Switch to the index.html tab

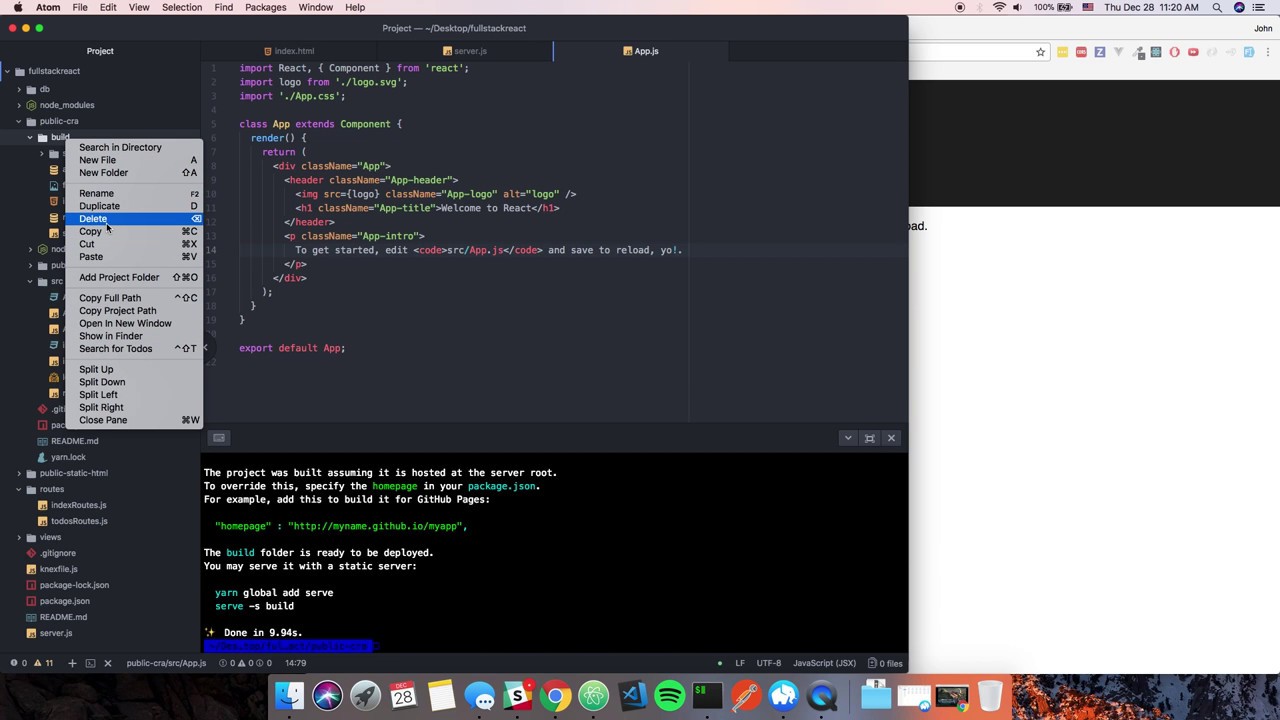tap(289, 51)
